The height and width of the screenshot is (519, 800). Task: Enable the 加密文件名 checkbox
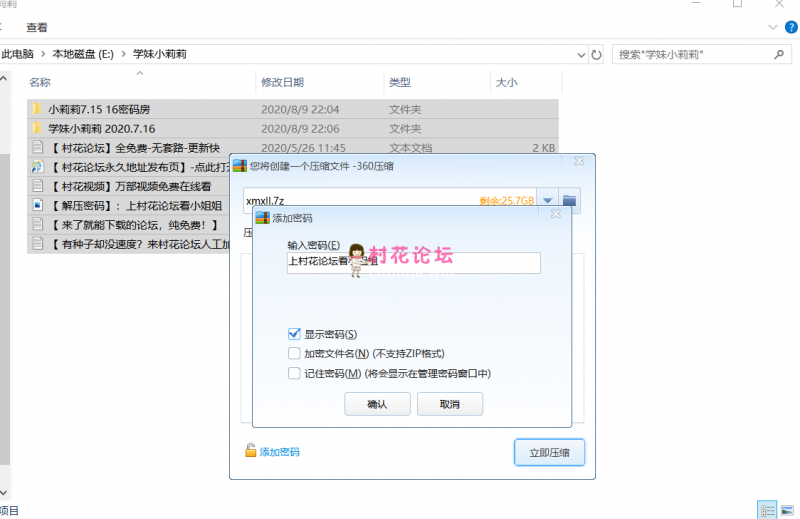294,353
